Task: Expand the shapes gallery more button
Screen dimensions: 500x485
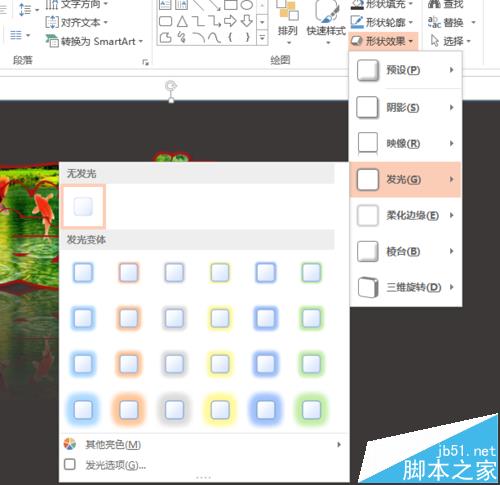Action: pos(262,37)
